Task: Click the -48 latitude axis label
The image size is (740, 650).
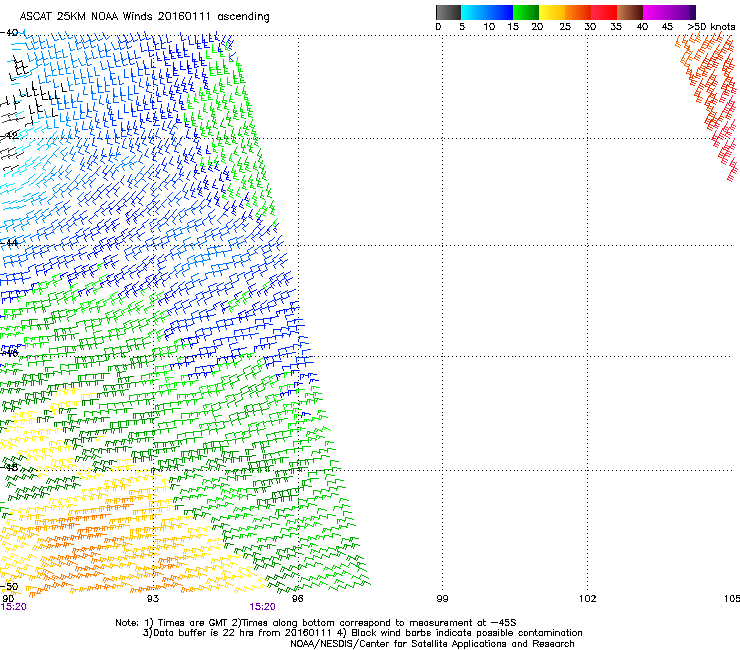Action: click(x=9, y=467)
